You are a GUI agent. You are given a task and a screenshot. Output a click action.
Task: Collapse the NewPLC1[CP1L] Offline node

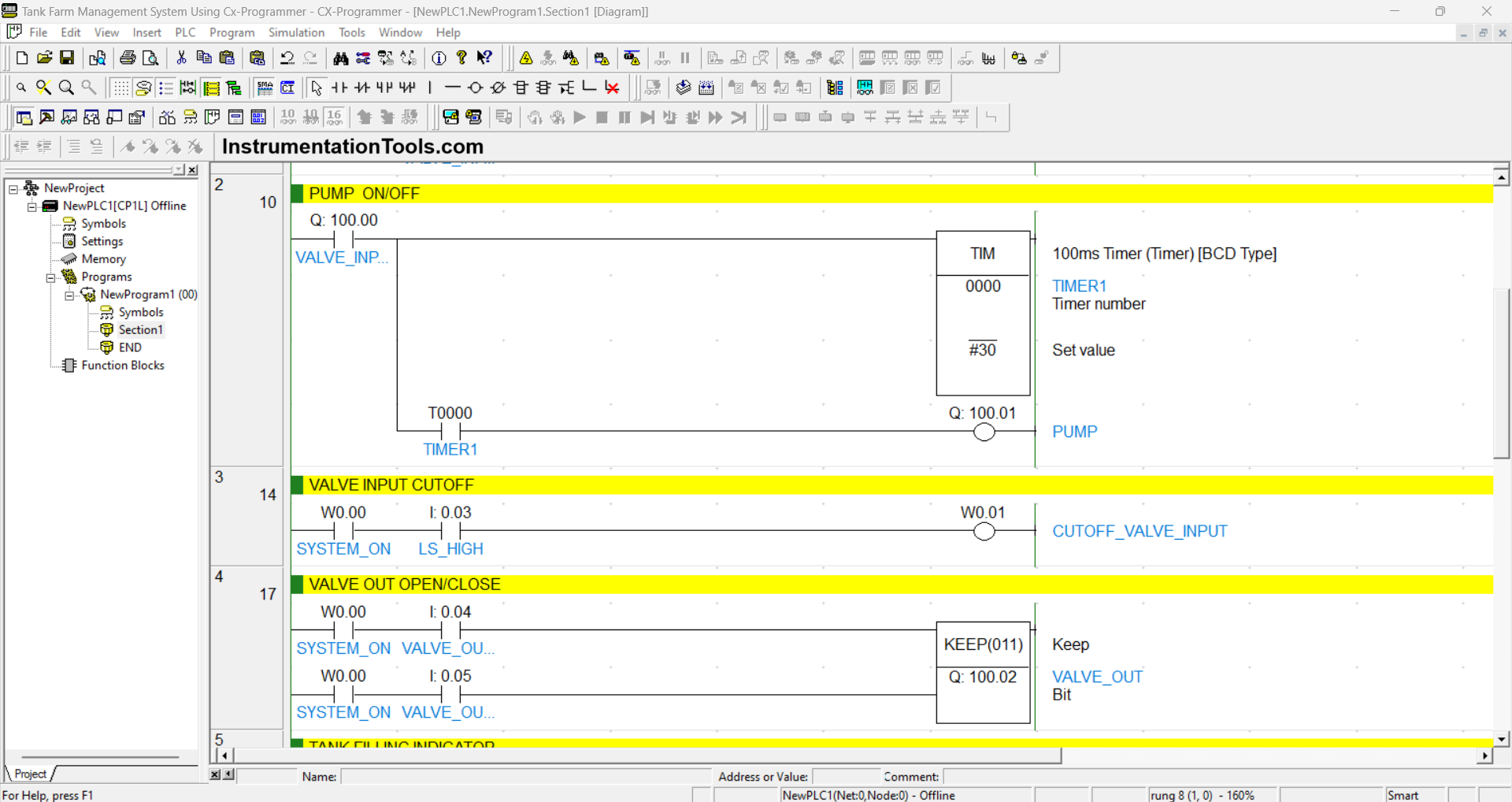click(x=32, y=206)
